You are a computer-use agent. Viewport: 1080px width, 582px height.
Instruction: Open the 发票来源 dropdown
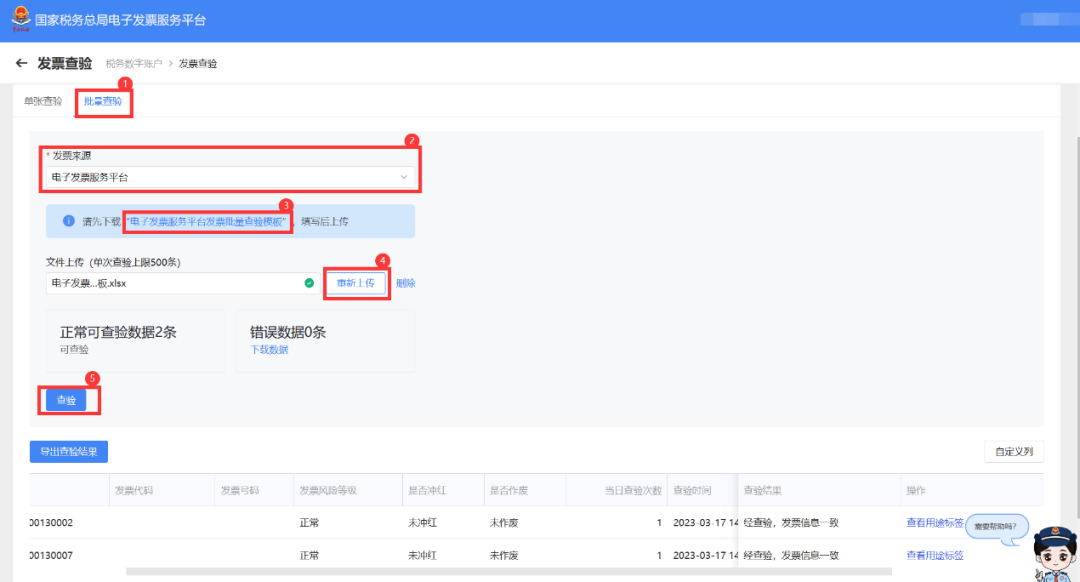pos(229,177)
